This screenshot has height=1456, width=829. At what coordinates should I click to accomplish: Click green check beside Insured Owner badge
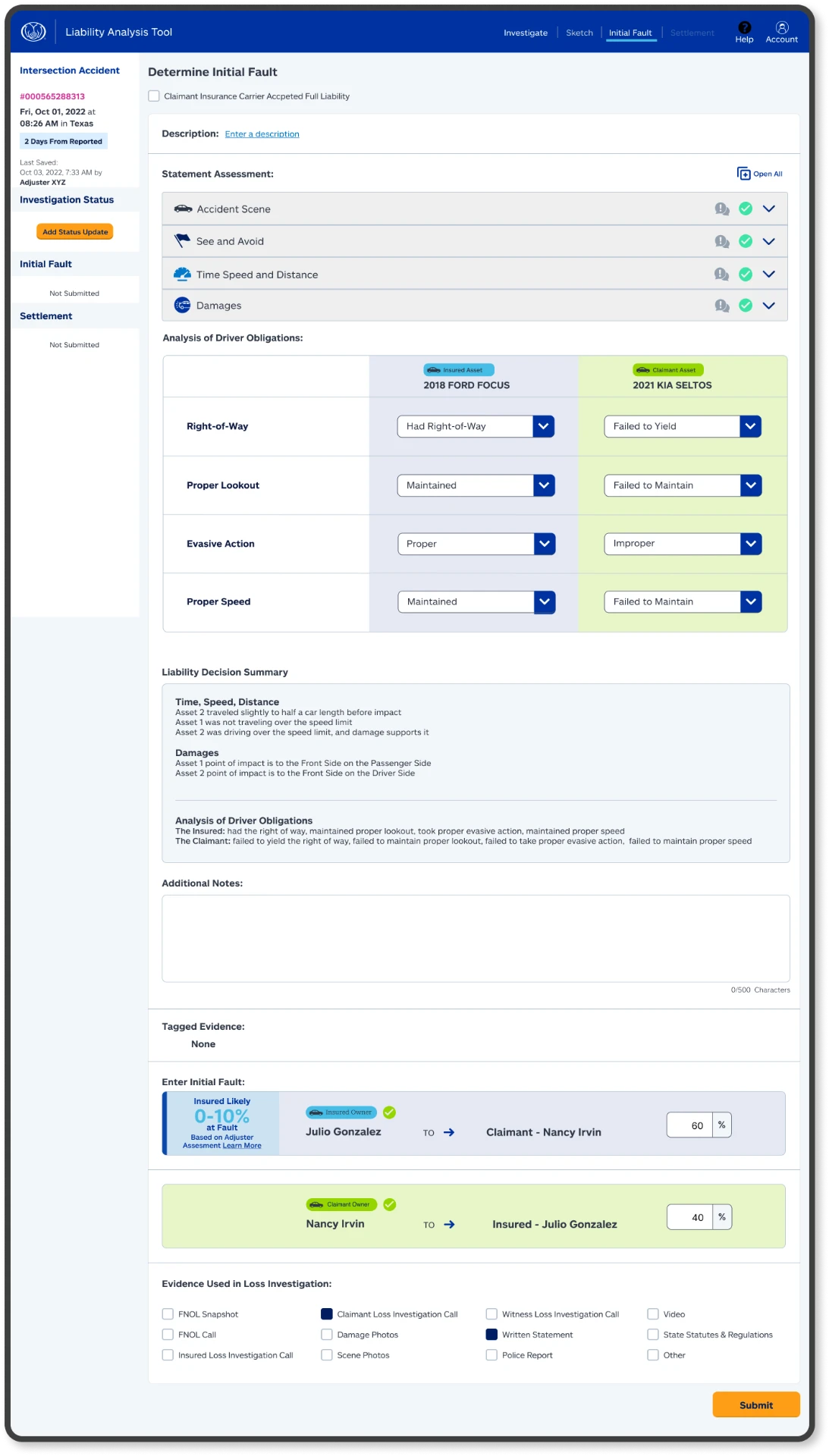click(389, 1112)
